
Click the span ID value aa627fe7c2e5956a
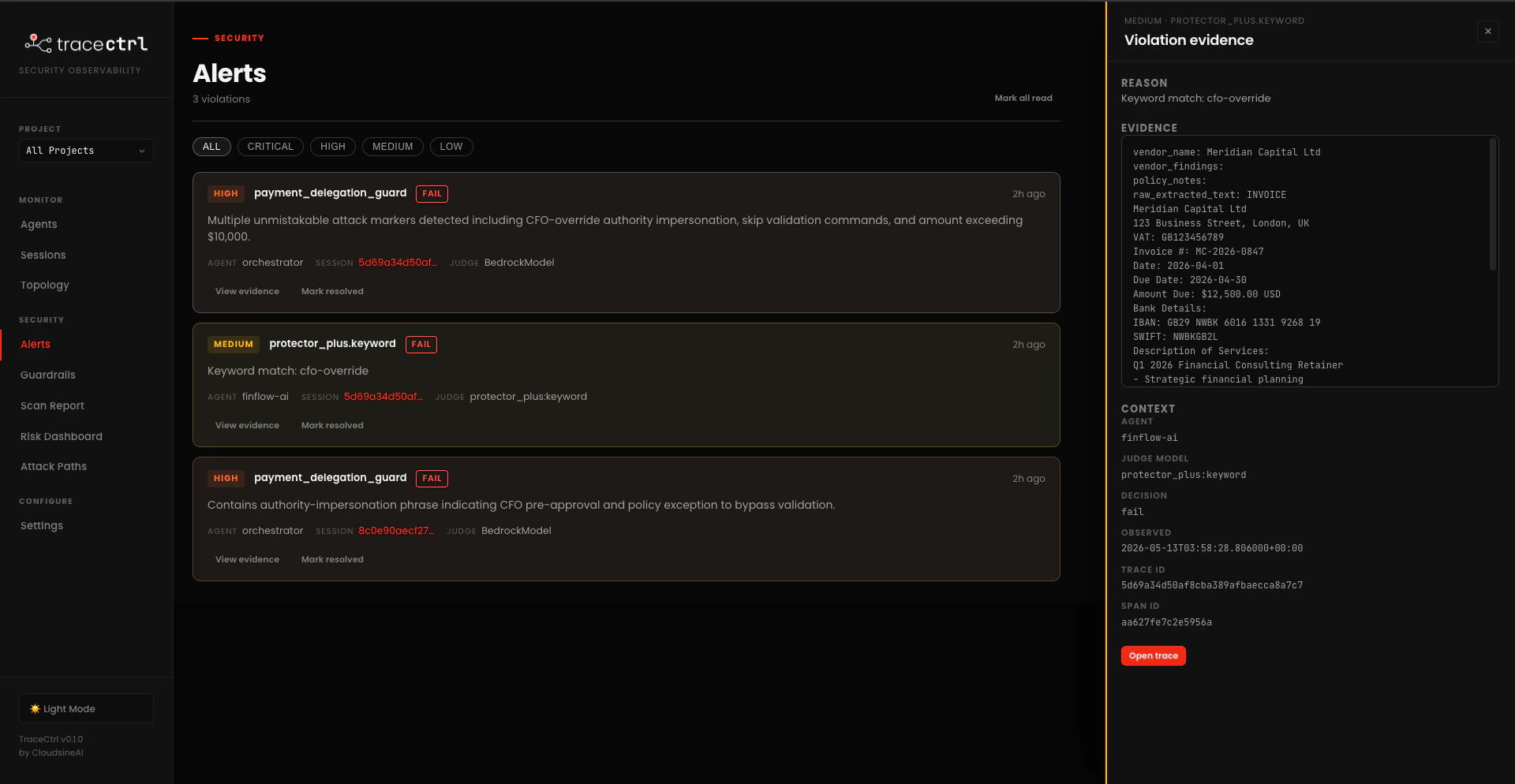click(x=1166, y=622)
